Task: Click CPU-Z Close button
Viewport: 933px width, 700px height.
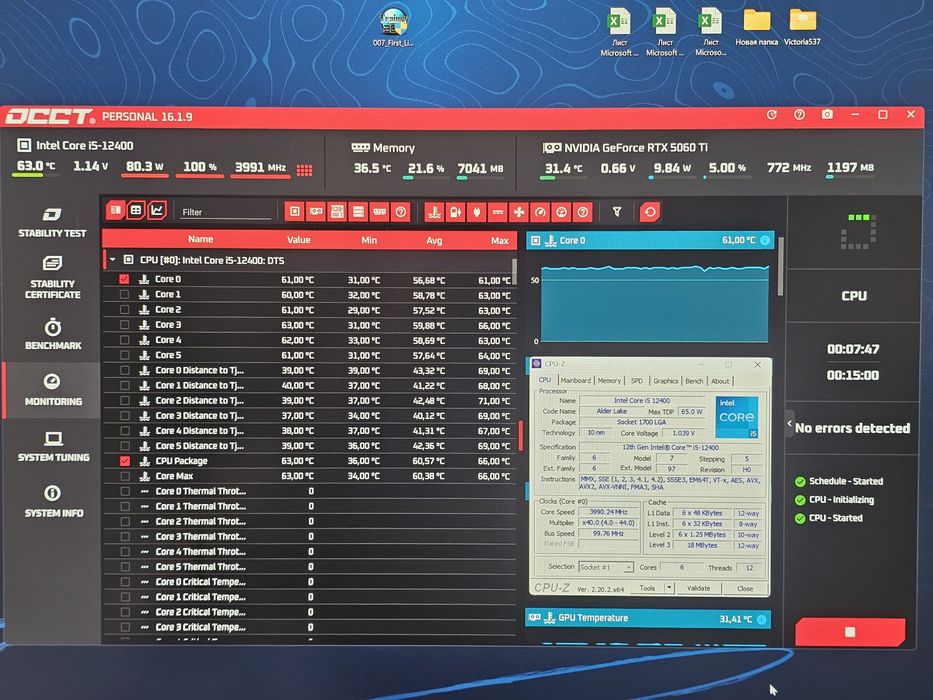Action: pyautogui.click(x=745, y=588)
